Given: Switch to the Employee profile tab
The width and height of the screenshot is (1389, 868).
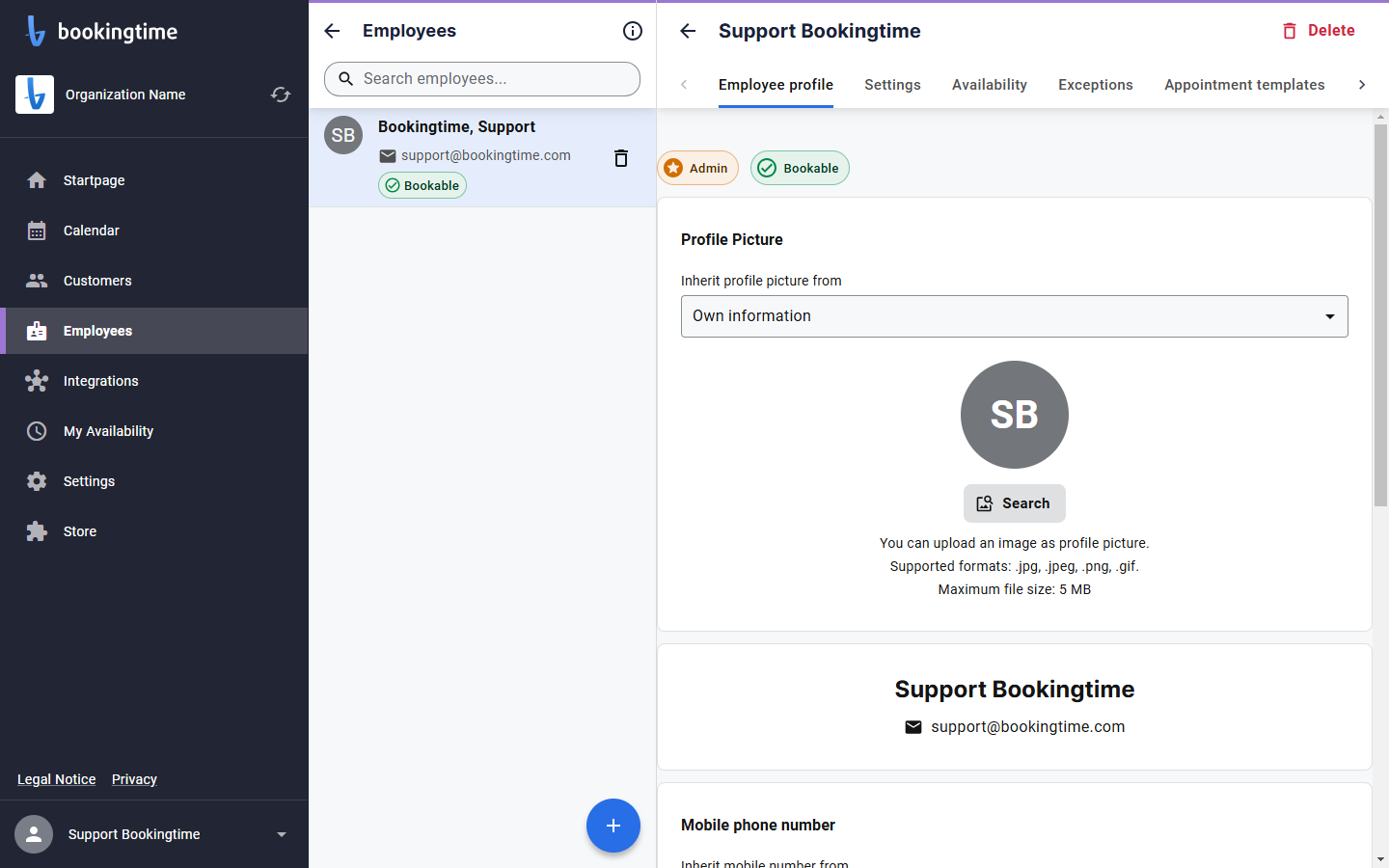Looking at the screenshot, I should point(776,85).
